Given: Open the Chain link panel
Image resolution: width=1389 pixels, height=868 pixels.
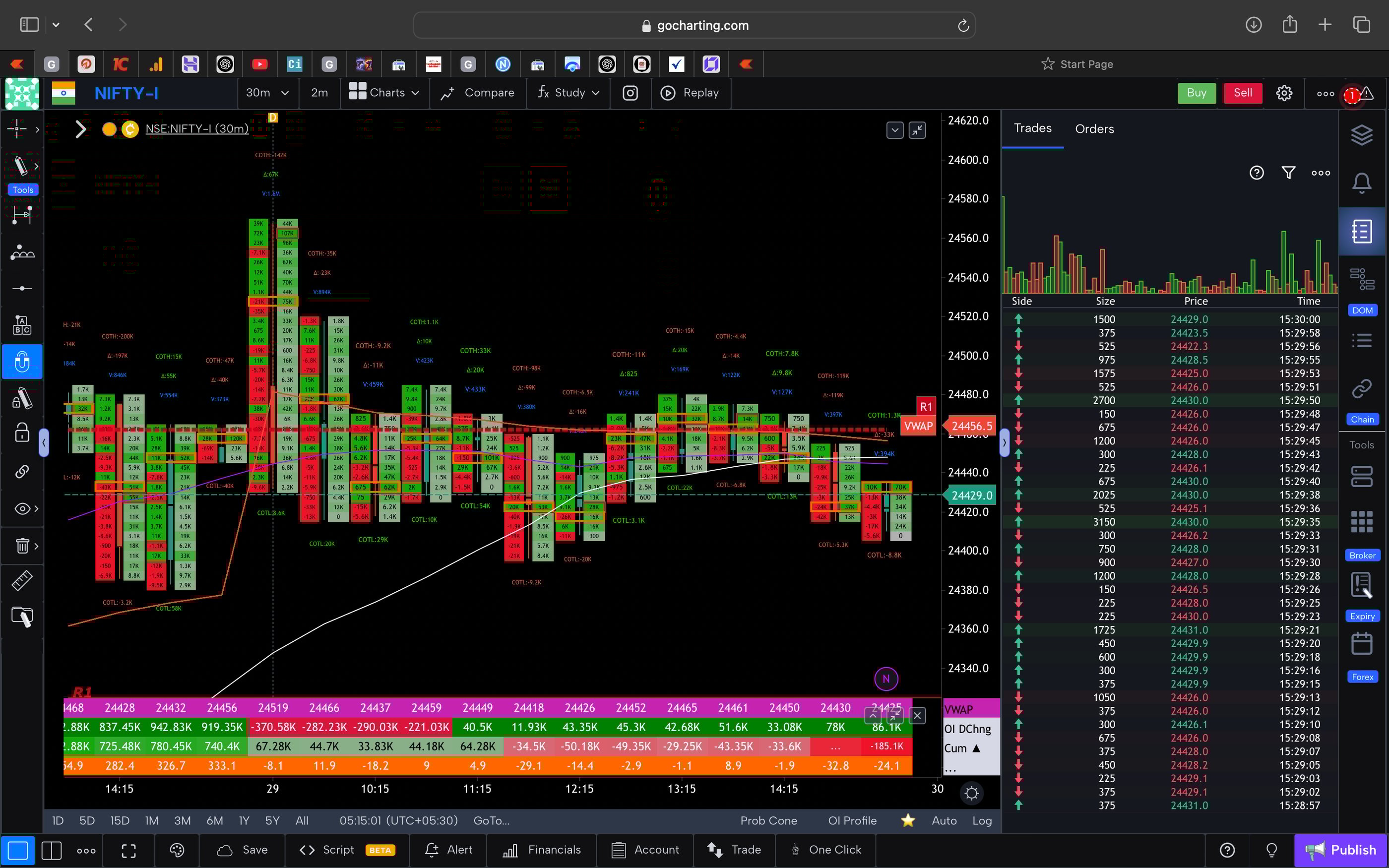Looking at the screenshot, I should click(x=1362, y=389).
